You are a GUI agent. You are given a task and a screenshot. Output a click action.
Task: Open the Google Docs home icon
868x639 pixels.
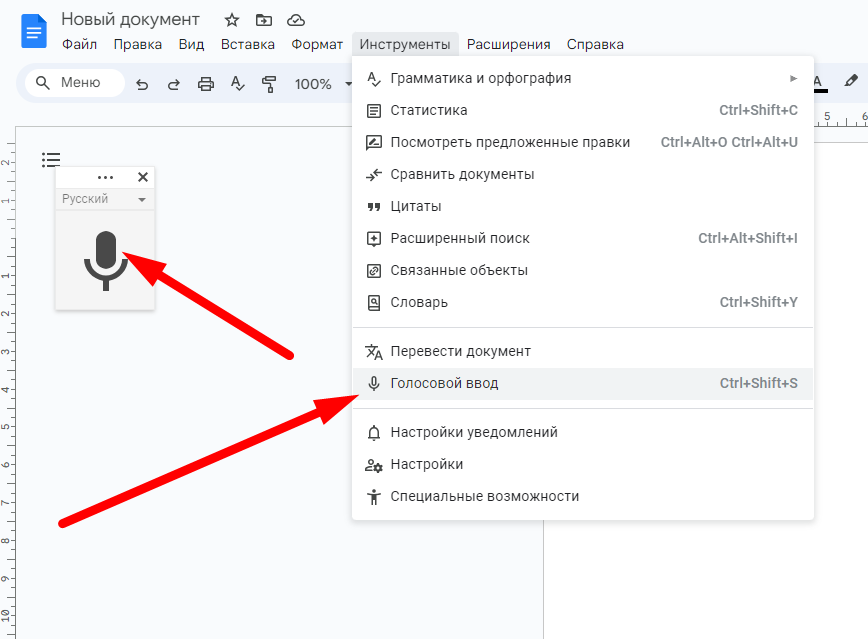click(34, 32)
